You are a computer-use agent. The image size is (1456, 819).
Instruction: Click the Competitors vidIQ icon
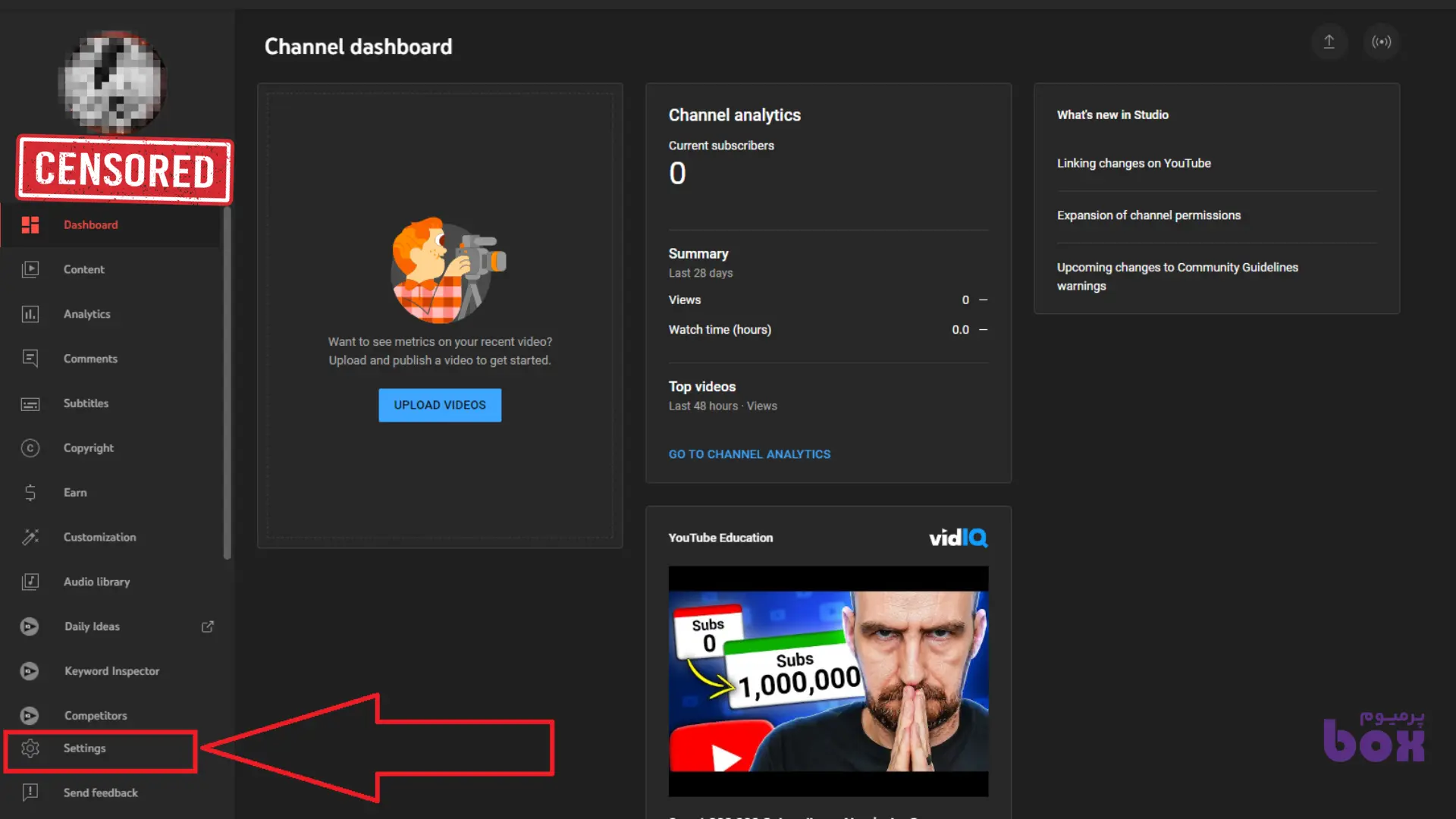coord(30,715)
